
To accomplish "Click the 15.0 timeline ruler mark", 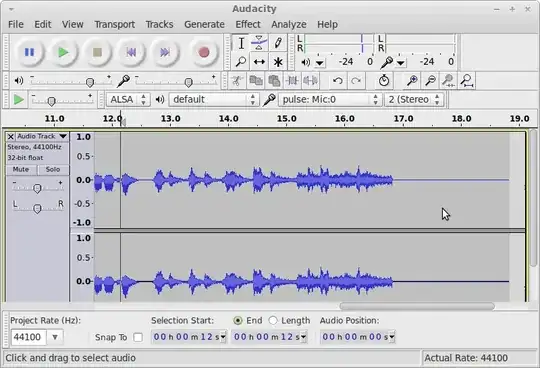I will (x=287, y=119).
